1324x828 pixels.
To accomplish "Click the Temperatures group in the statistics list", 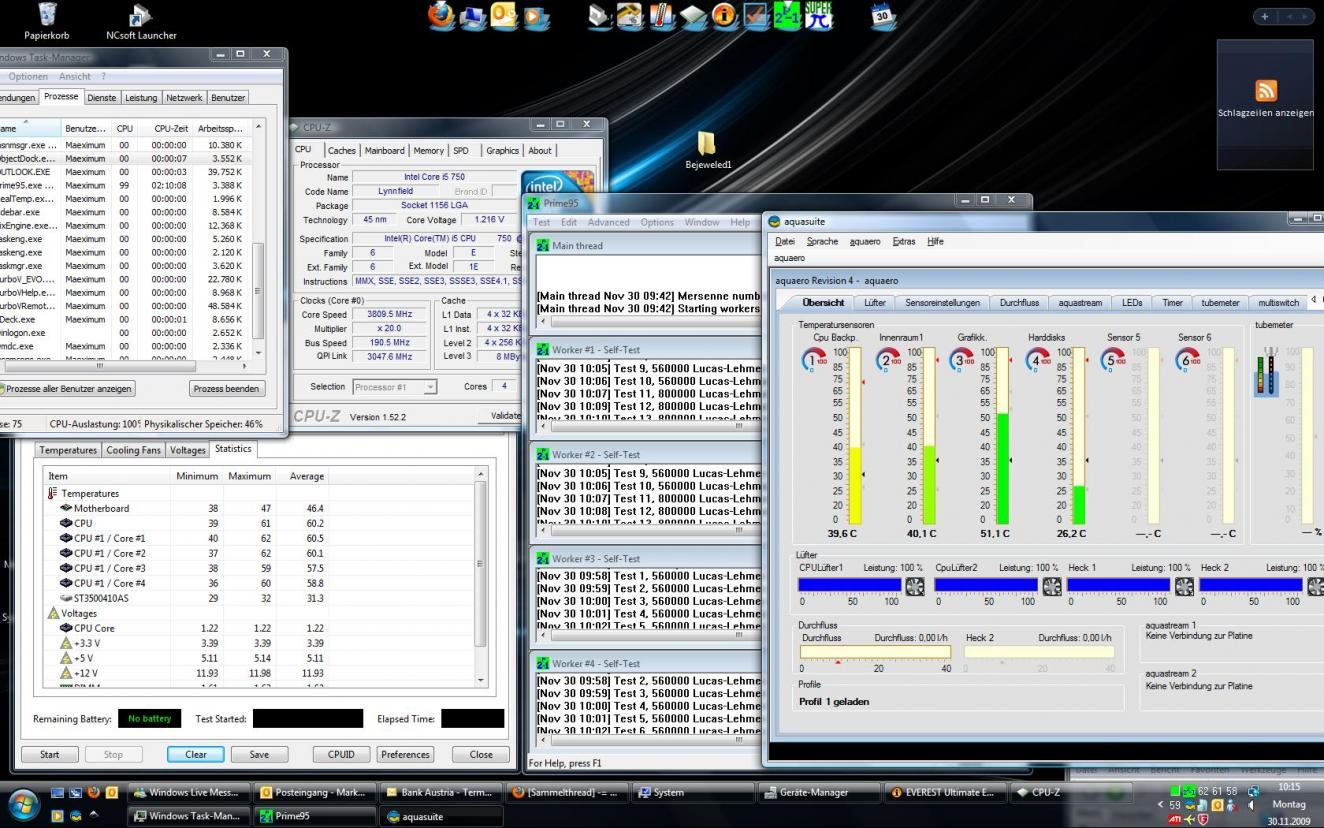I will [x=90, y=493].
